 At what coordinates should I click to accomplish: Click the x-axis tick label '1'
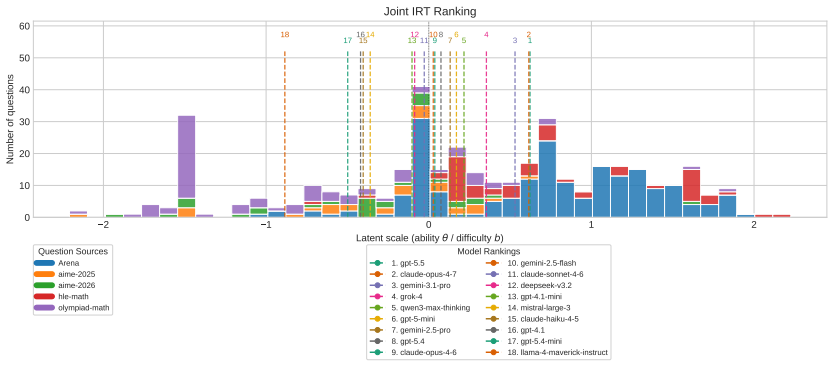tap(591, 225)
